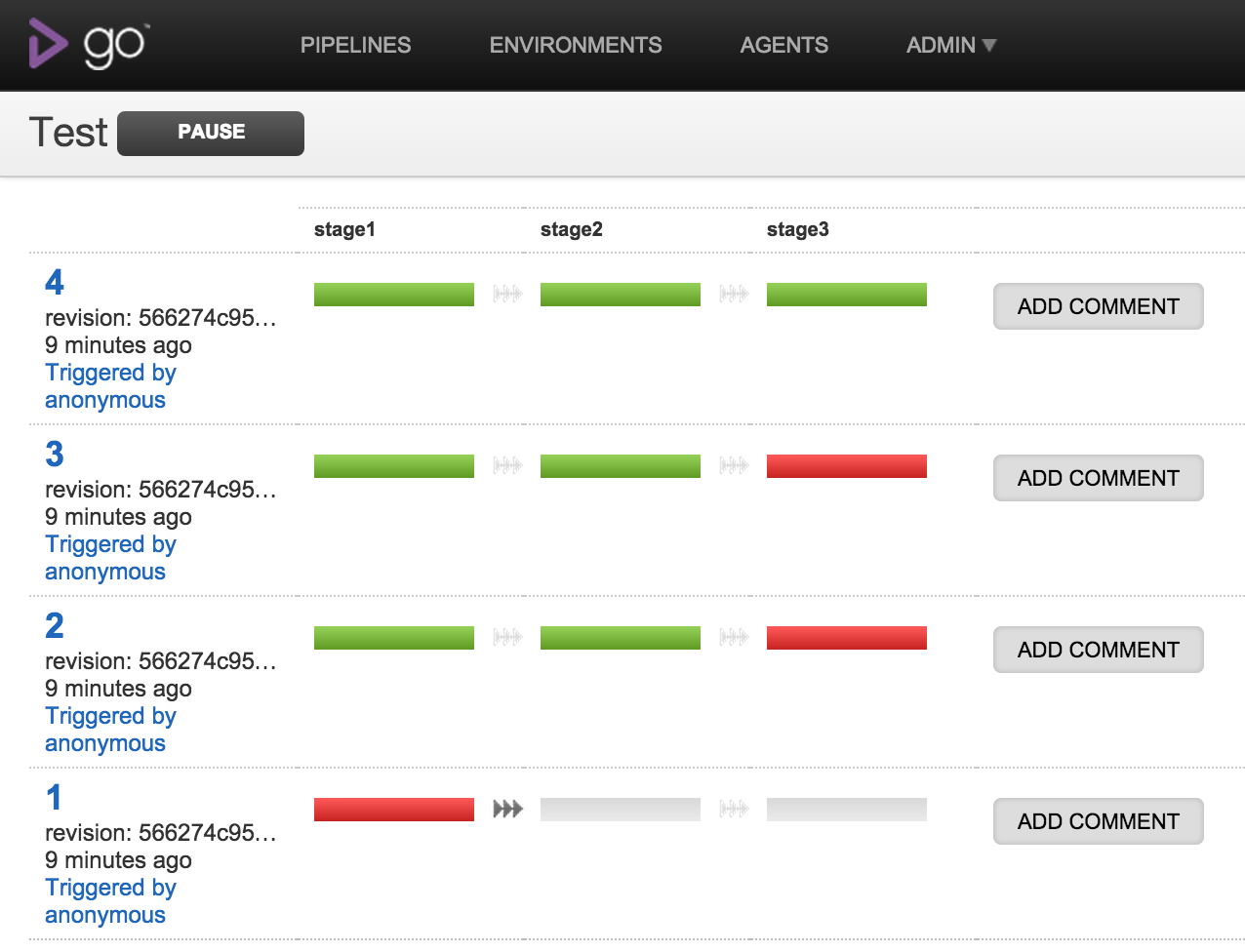Click arrow icon between stage1 and stage2, run 4

pyautogui.click(x=507, y=294)
